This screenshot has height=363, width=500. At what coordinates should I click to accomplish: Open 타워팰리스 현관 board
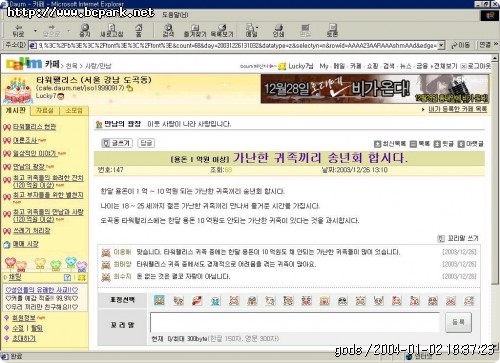click(34, 127)
